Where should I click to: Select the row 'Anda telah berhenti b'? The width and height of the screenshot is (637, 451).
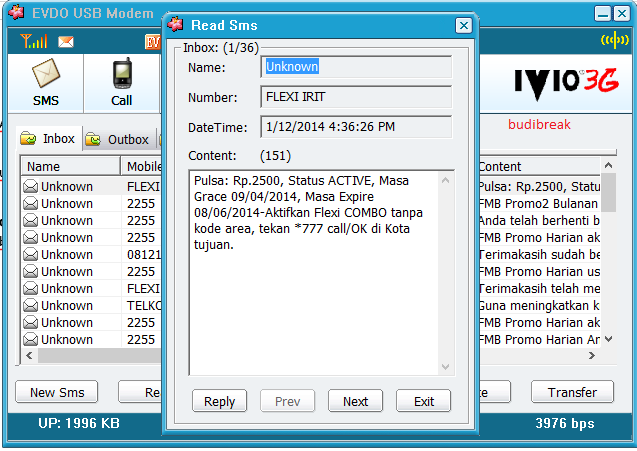[540, 221]
